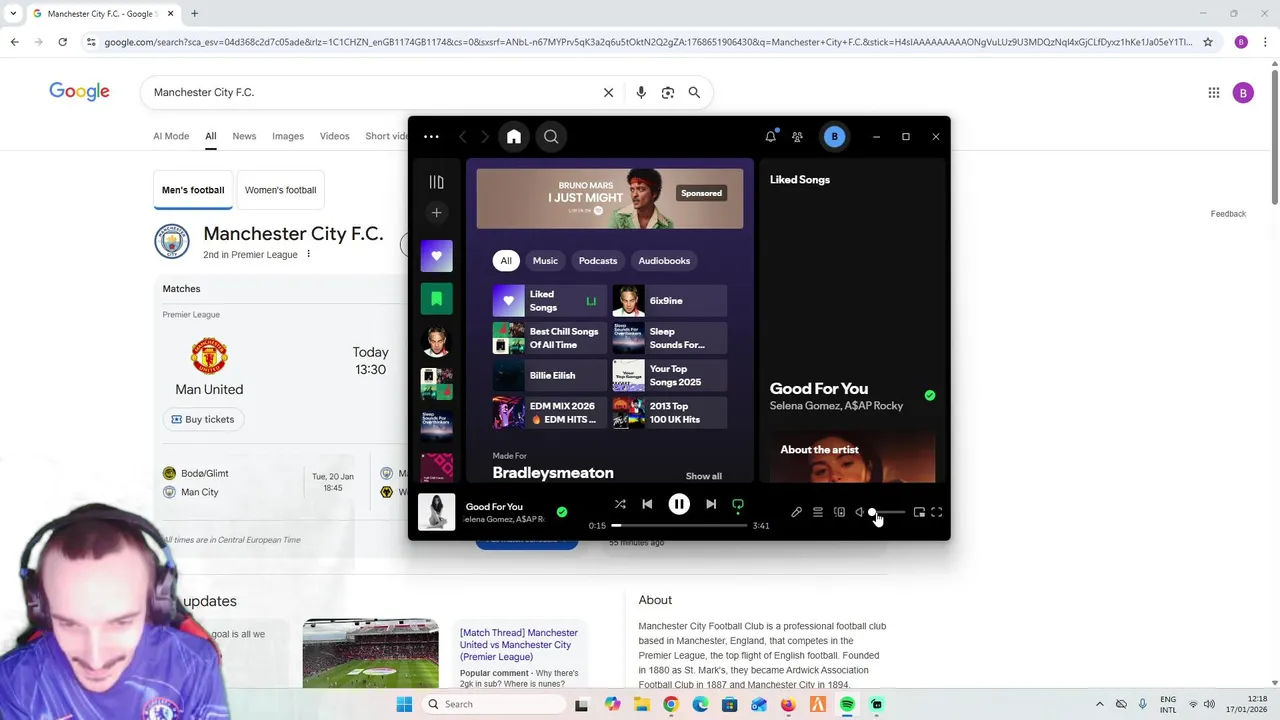Viewport: 1280px width, 720px height.
Task: Open Spotify search icon
Action: click(x=551, y=137)
